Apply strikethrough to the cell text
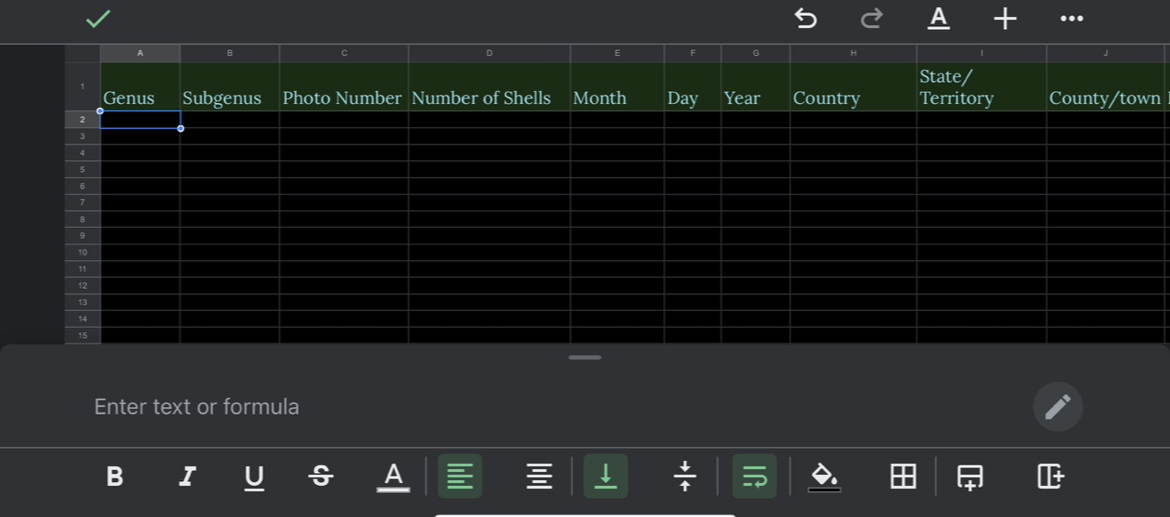 click(321, 477)
